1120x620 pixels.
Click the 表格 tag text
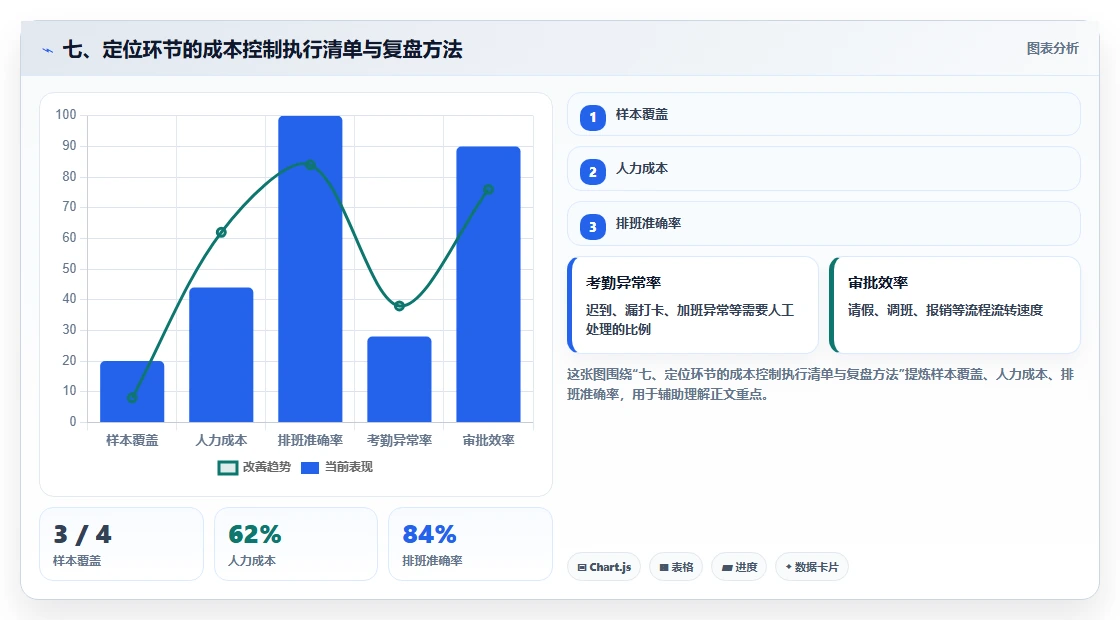[x=682, y=567]
